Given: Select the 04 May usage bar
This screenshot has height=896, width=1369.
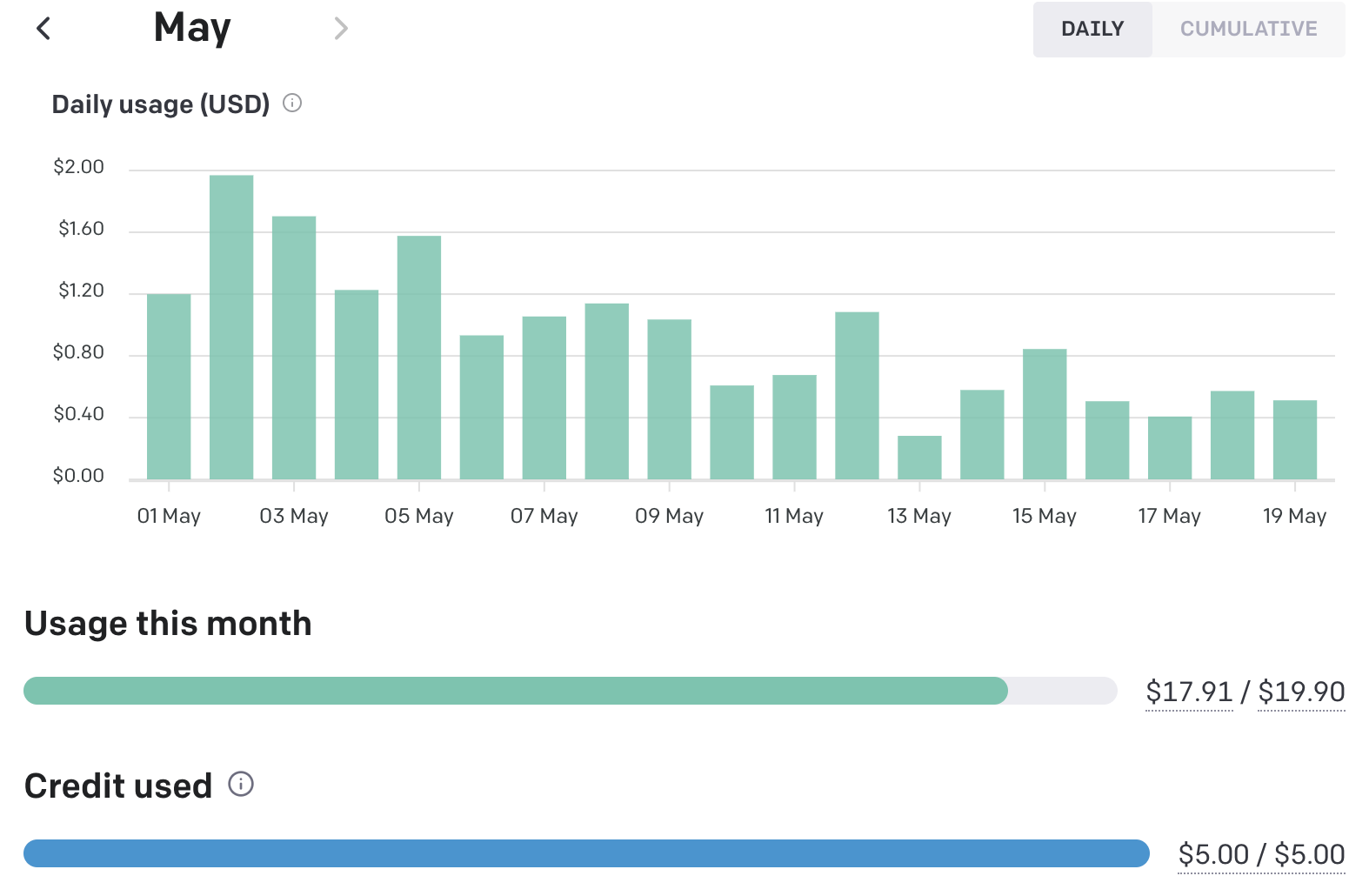Looking at the screenshot, I should click(x=357, y=384).
